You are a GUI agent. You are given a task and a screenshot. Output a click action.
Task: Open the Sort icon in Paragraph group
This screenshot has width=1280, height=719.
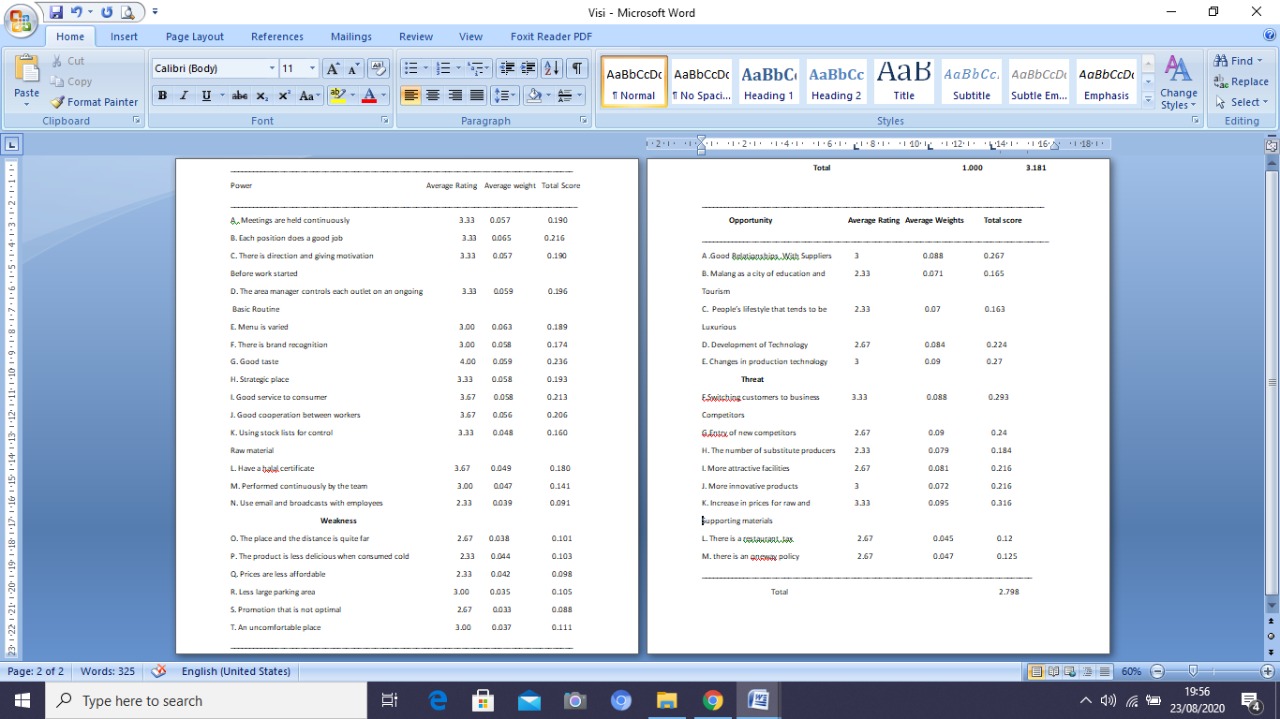tap(552, 68)
